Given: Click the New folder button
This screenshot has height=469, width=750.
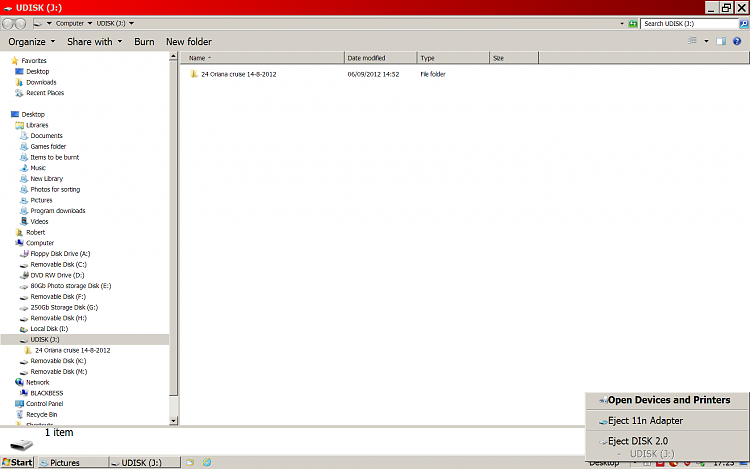Looking at the screenshot, I should 189,42.
